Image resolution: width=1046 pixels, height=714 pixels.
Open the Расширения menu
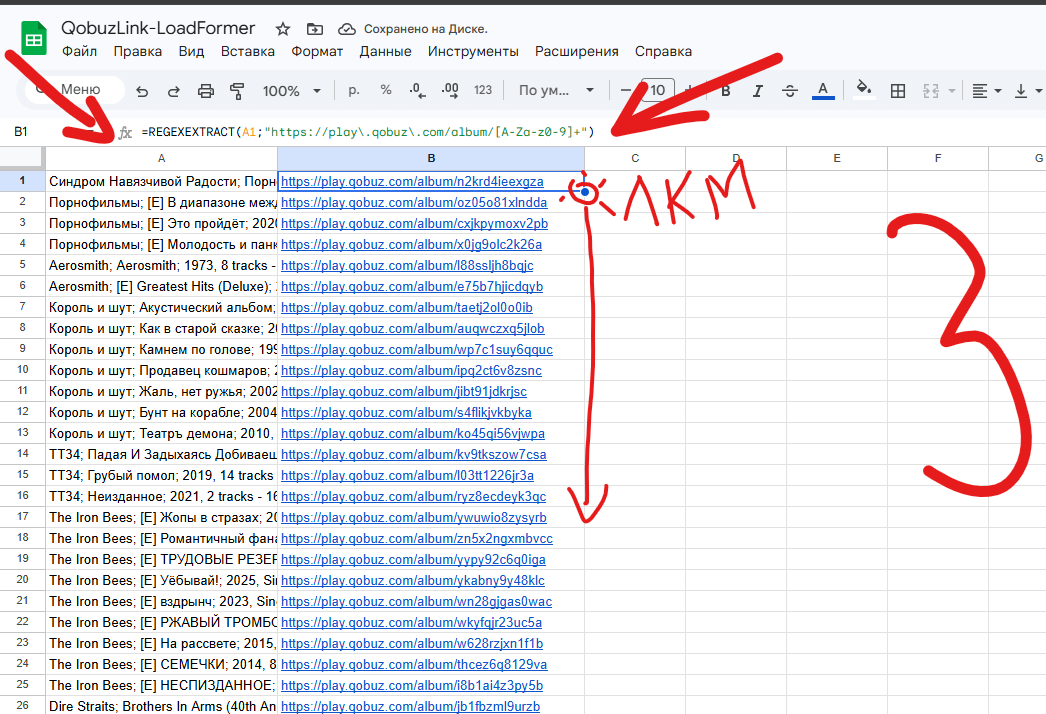pos(576,51)
